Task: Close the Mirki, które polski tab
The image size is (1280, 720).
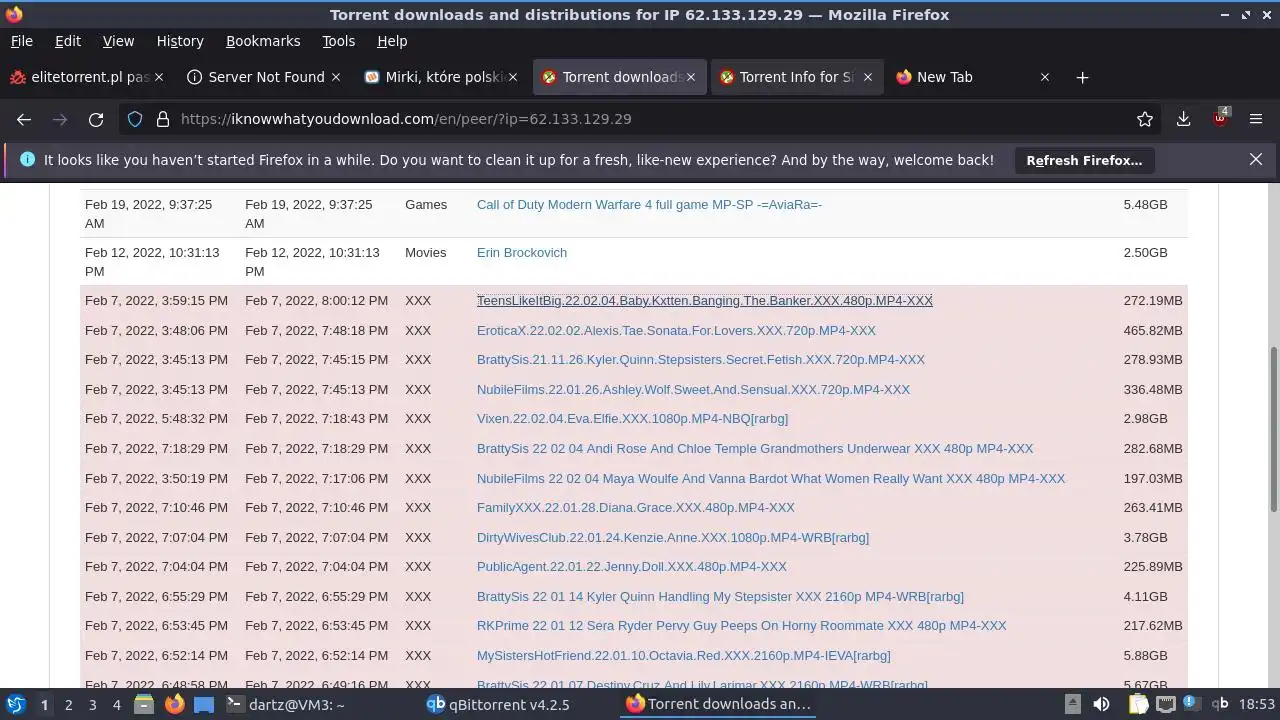Action: pos(513,77)
